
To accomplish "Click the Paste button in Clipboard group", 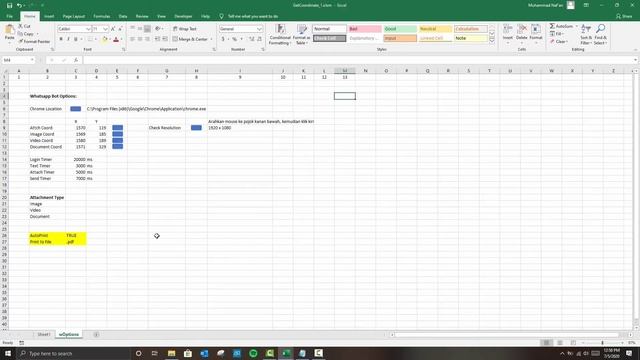I will 9,32.
